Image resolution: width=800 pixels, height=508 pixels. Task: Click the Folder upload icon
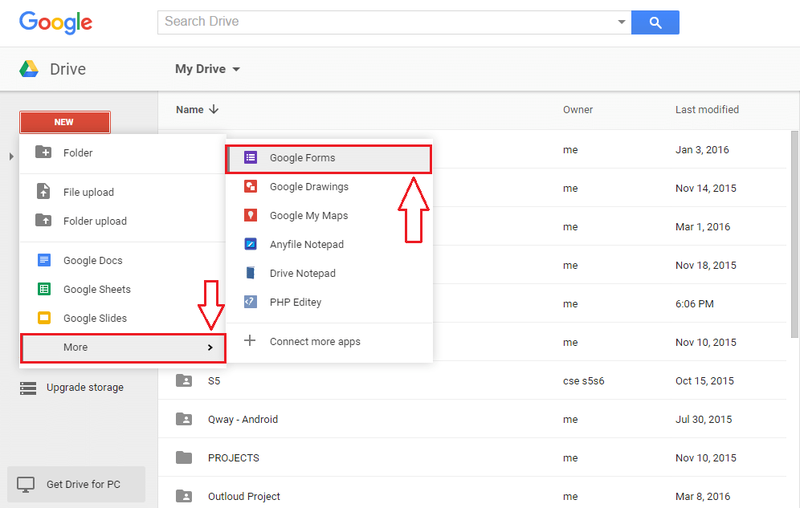43,220
